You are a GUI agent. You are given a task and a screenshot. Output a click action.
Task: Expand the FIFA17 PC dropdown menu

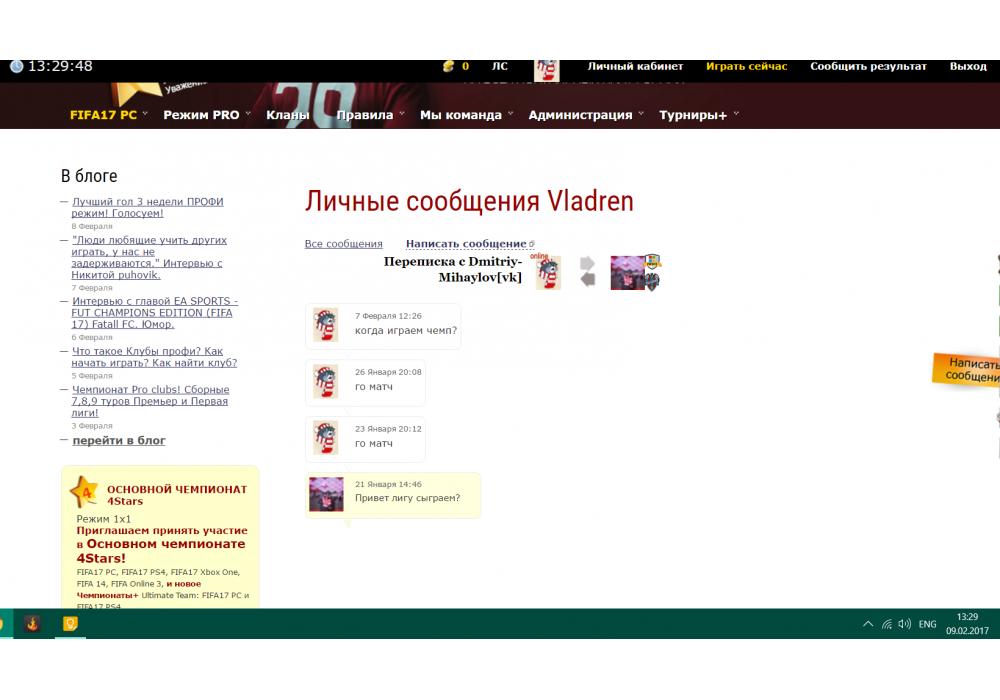108,115
